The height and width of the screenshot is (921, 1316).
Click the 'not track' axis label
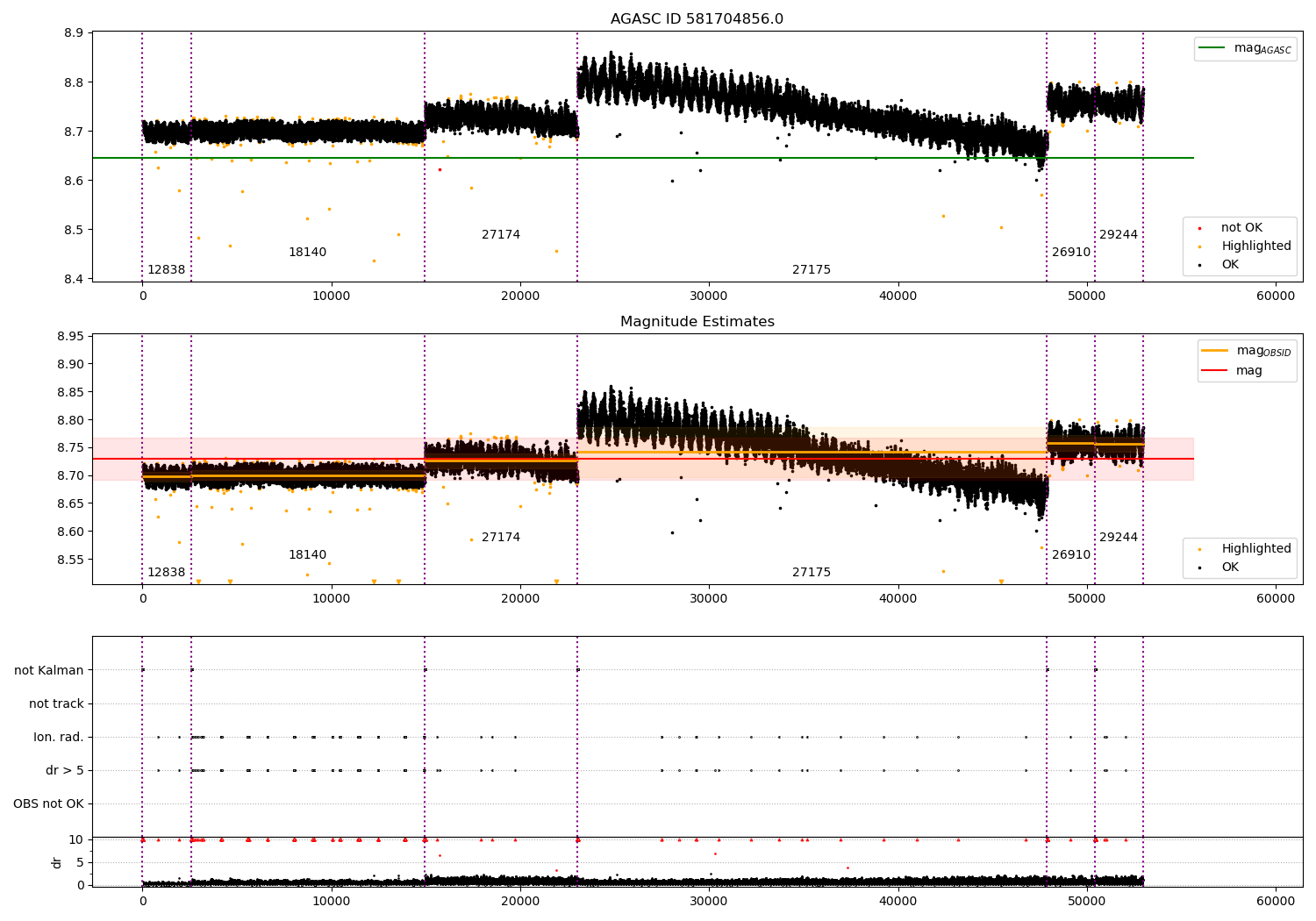[x=56, y=704]
